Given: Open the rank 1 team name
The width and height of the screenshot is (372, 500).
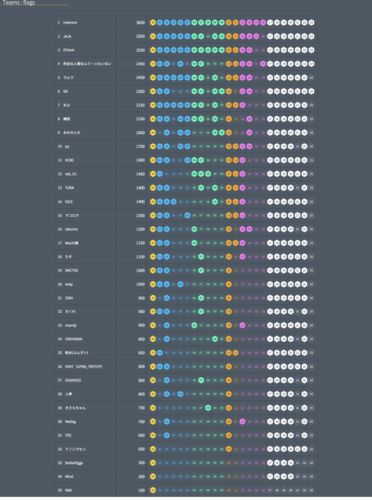Looking at the screenshot, I should pyautogui.click(x=70, y=23).
